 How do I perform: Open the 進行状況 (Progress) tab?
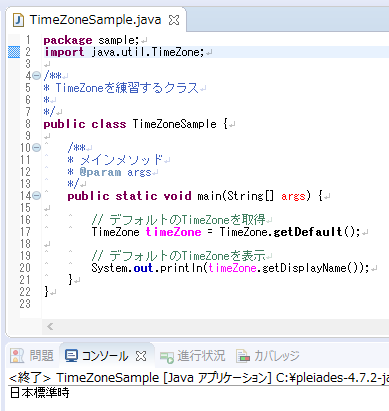coord(193,356)
